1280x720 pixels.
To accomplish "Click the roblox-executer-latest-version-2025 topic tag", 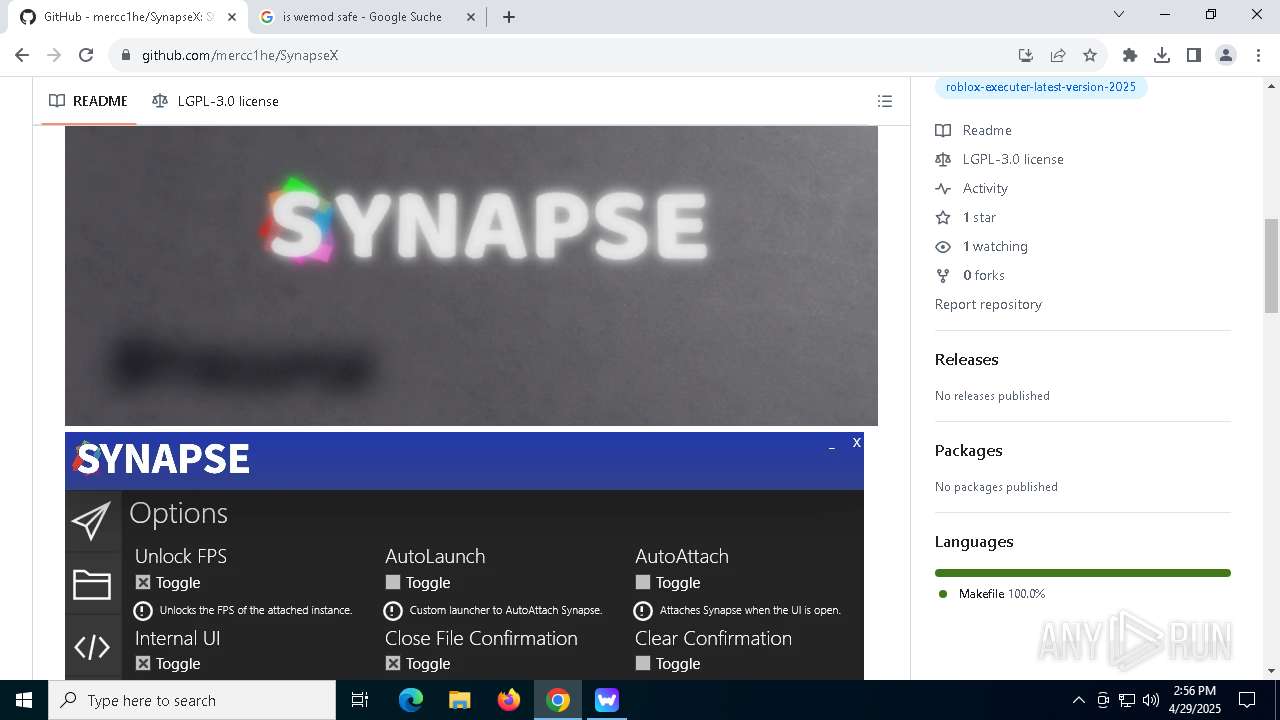I will click(1041, 87).
